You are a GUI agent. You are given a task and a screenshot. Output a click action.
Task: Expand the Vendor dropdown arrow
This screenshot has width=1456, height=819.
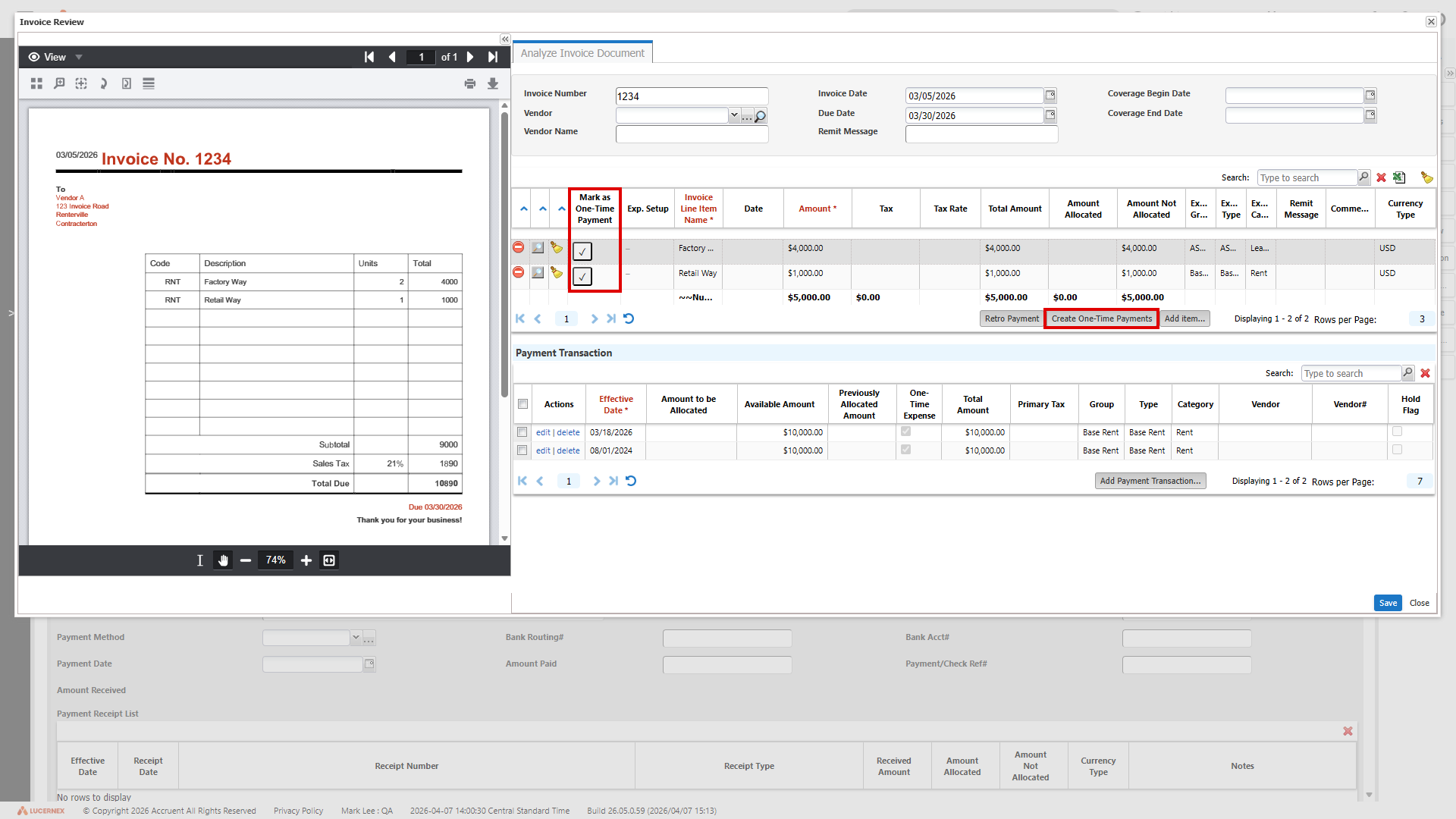tap(734, 115)
